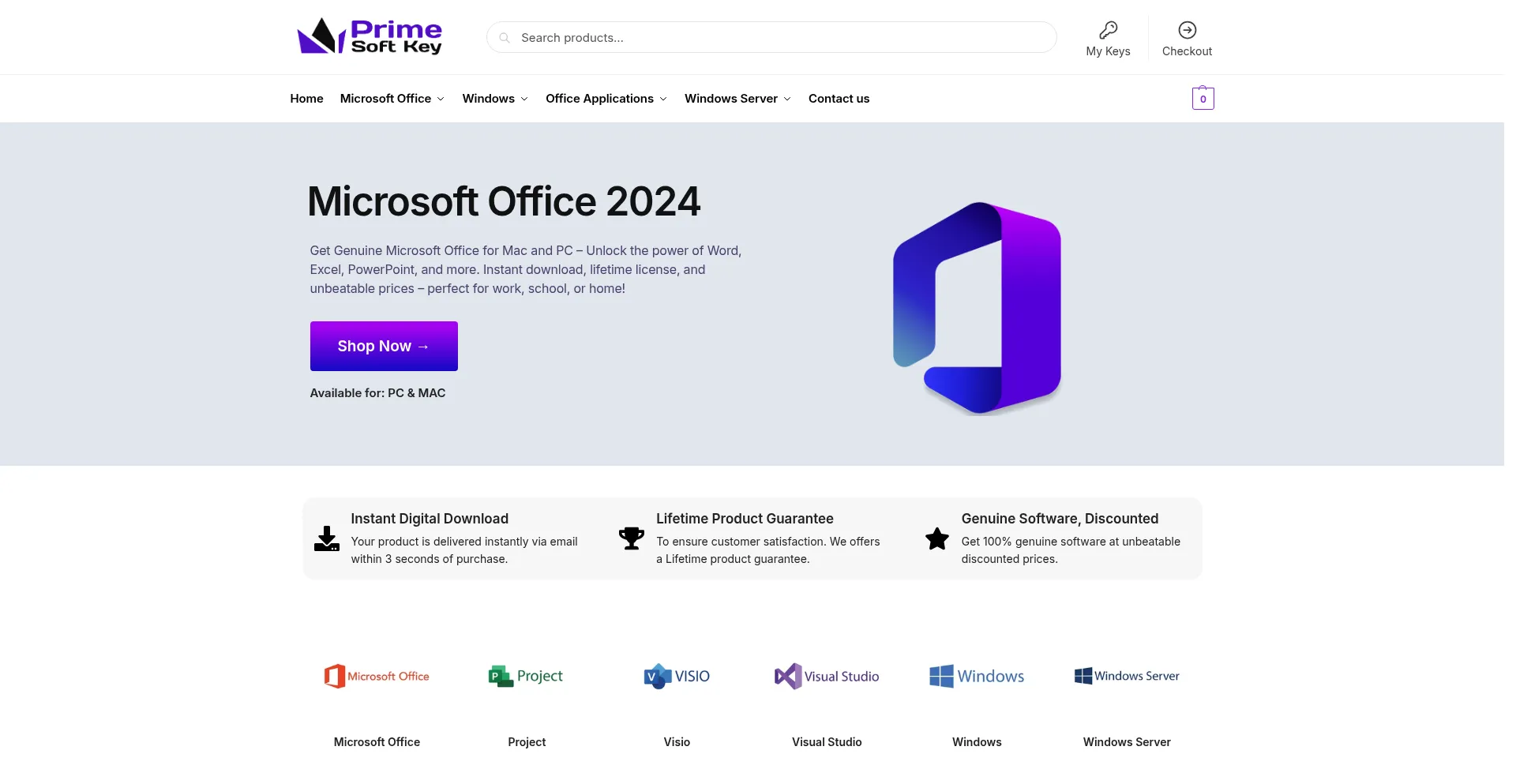The image size is (1516, 784).
Task: Select the Visio category logo
Action: click(677, 677)
